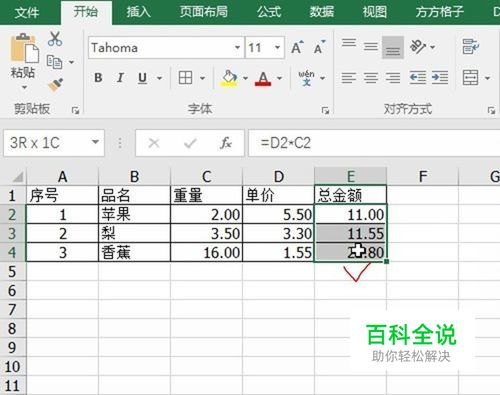The image size is (500, 395).
Task: Toggle bold formatting
Action: tap(98, 78)
